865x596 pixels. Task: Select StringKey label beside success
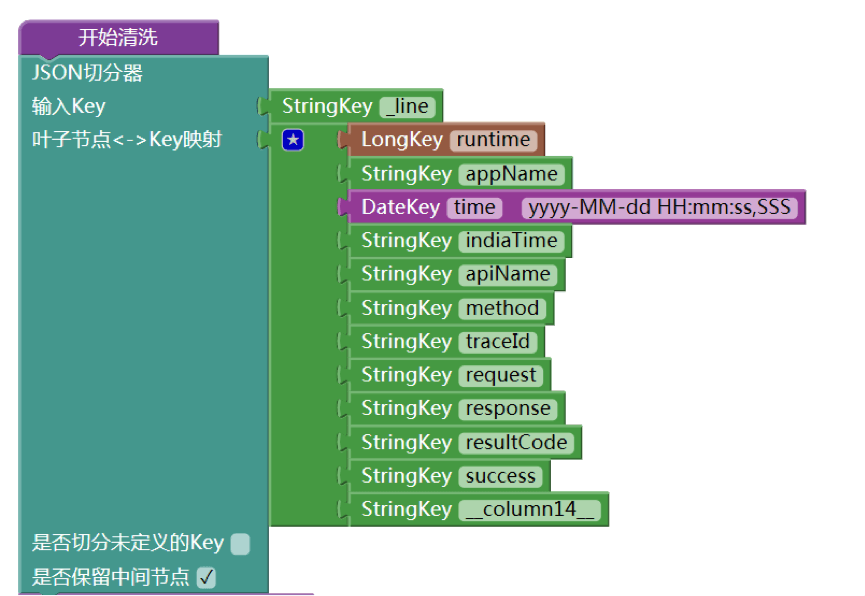click(407, 476)
